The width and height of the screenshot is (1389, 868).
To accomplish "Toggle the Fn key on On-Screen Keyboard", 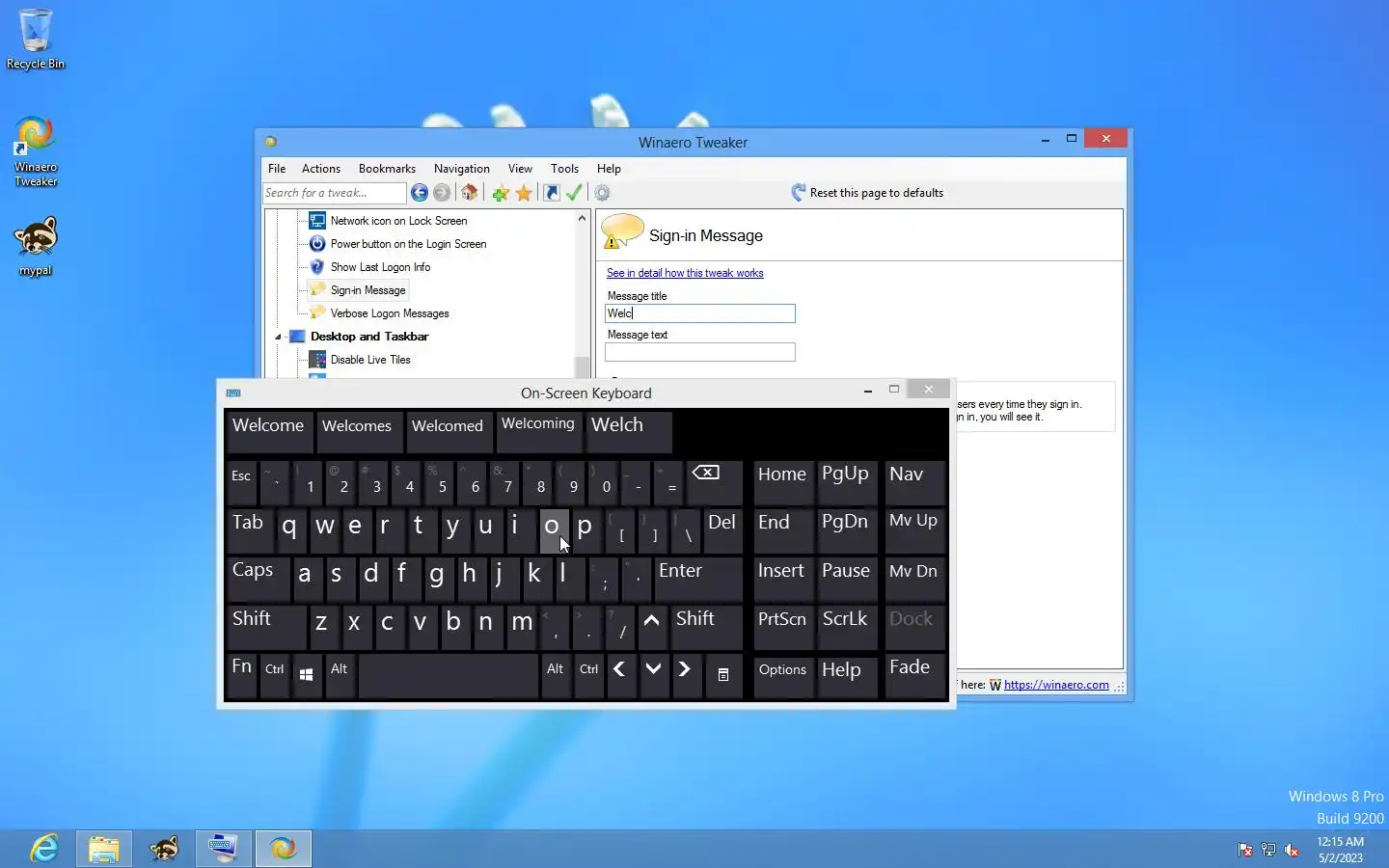I will coord(242,675).
